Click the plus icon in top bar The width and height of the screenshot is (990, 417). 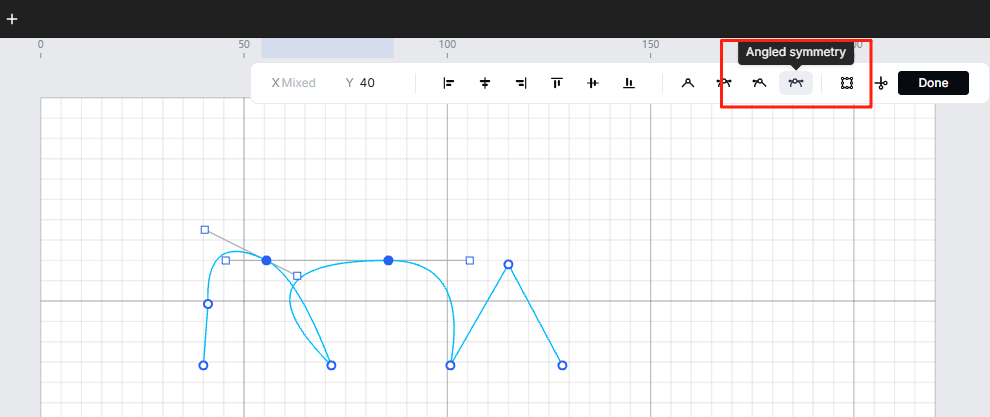(12, 19)
